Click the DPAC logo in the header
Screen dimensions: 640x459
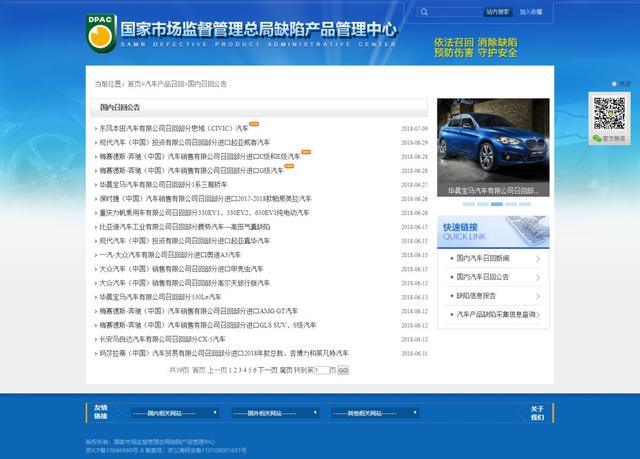pyautogui.click(x=101, y=34)
